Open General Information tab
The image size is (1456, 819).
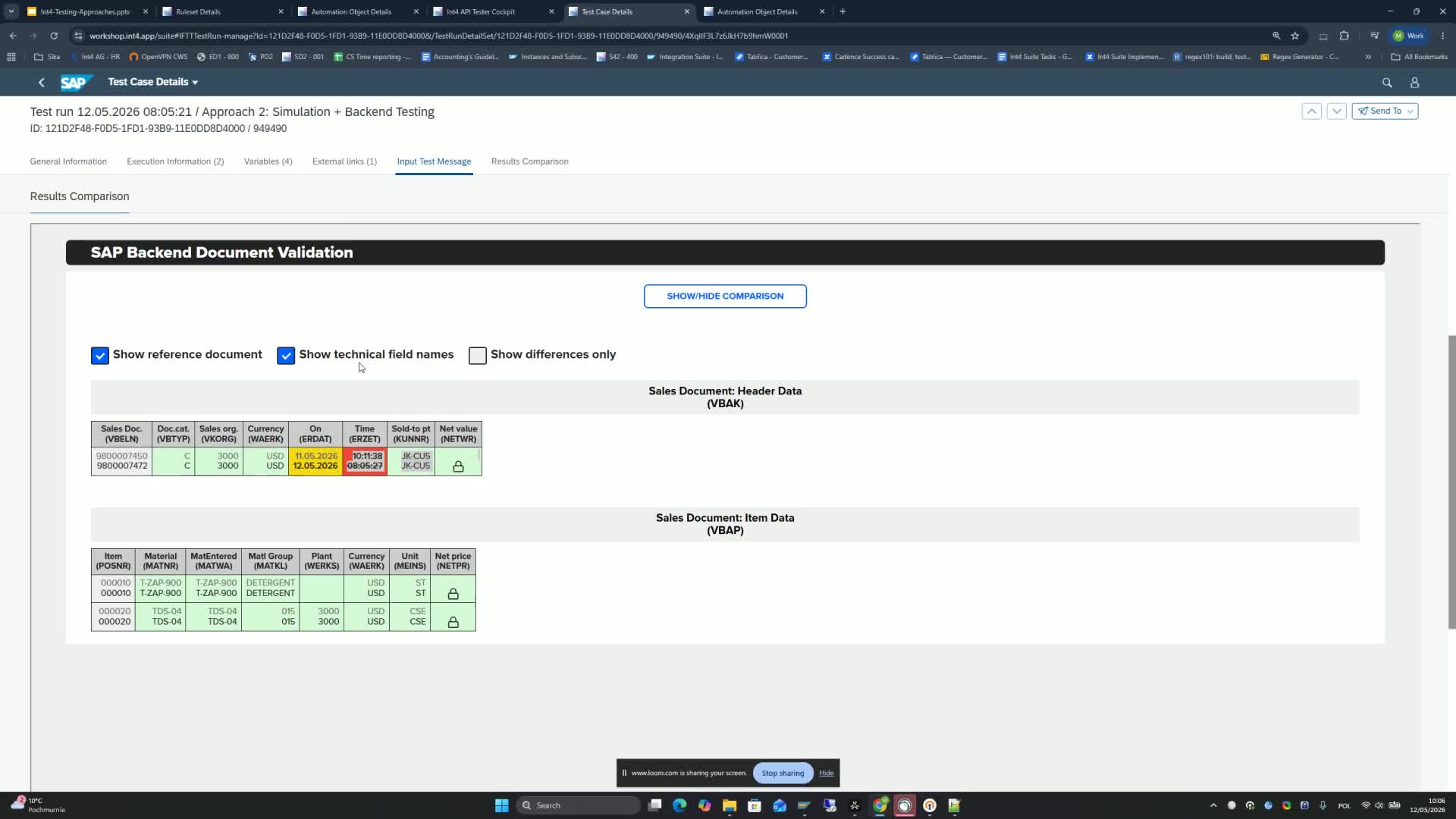(x=68, y=162)
